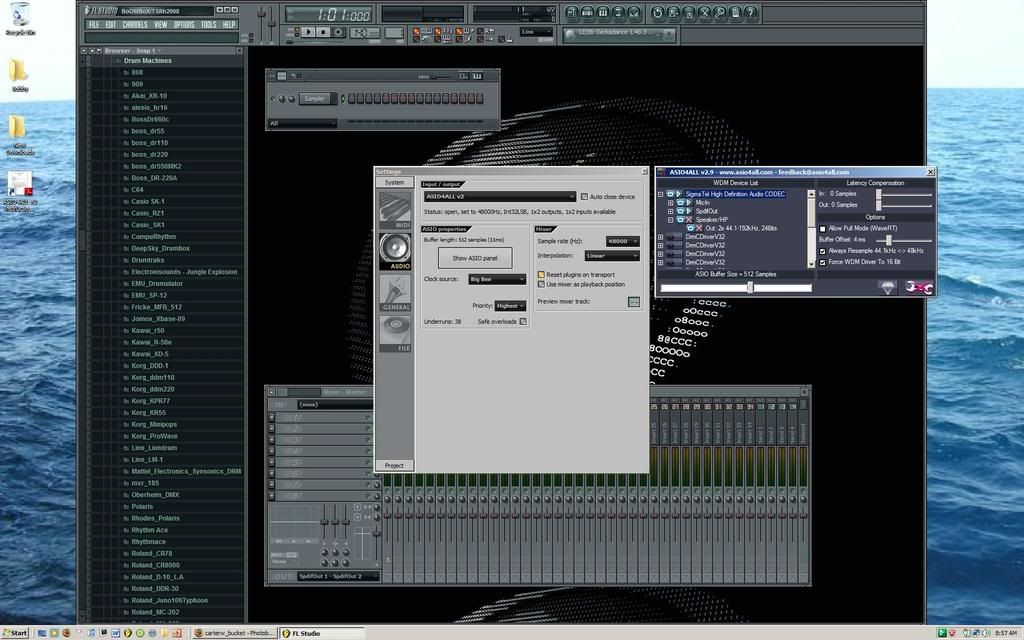Click the Record transport button

click(x=338, y=32)
